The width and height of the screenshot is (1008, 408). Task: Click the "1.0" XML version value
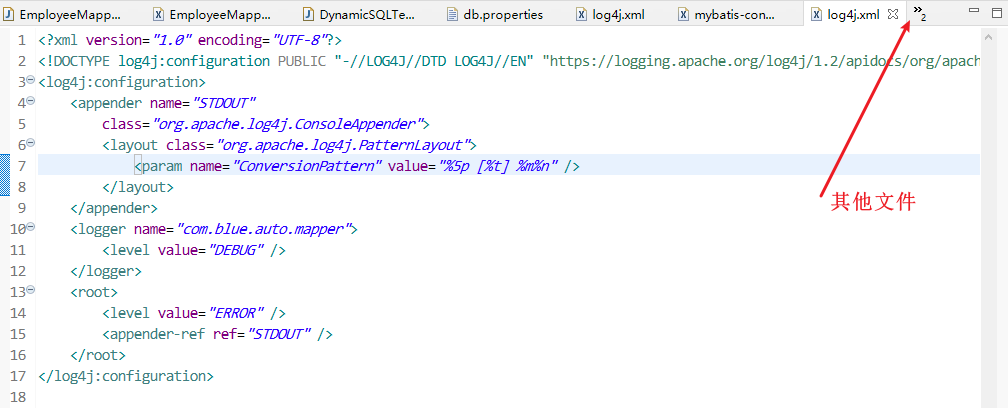(x=172, y=40)
